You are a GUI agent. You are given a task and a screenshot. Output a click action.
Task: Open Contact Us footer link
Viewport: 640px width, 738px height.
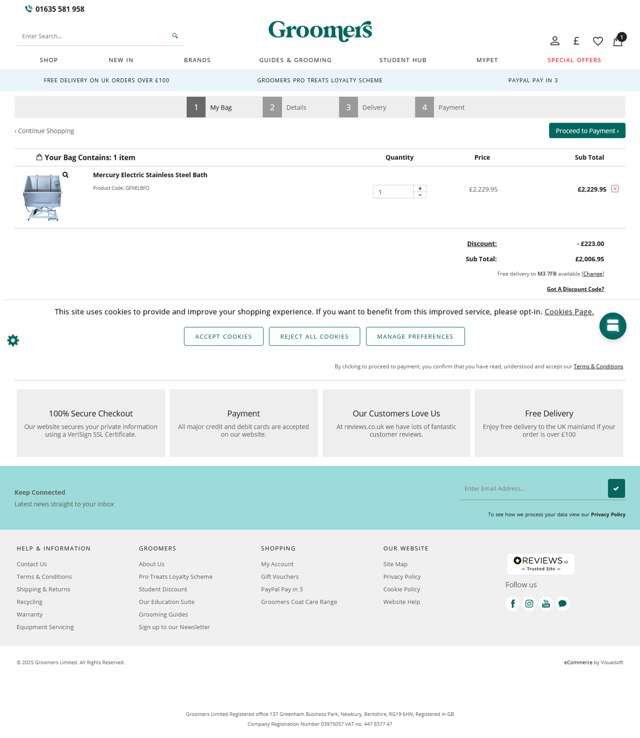point(32,564)
